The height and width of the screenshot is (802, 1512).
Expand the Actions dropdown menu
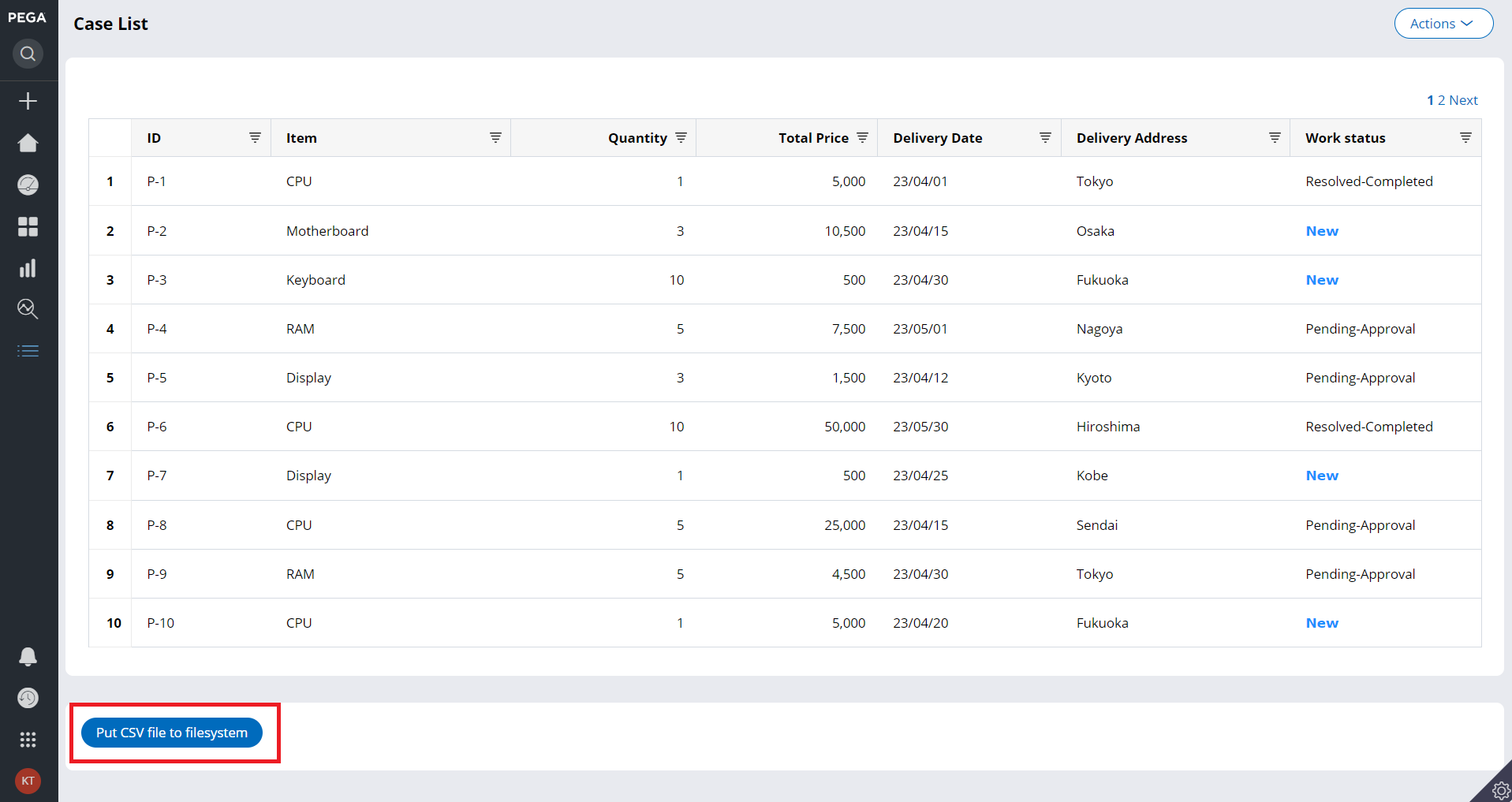1443,24
